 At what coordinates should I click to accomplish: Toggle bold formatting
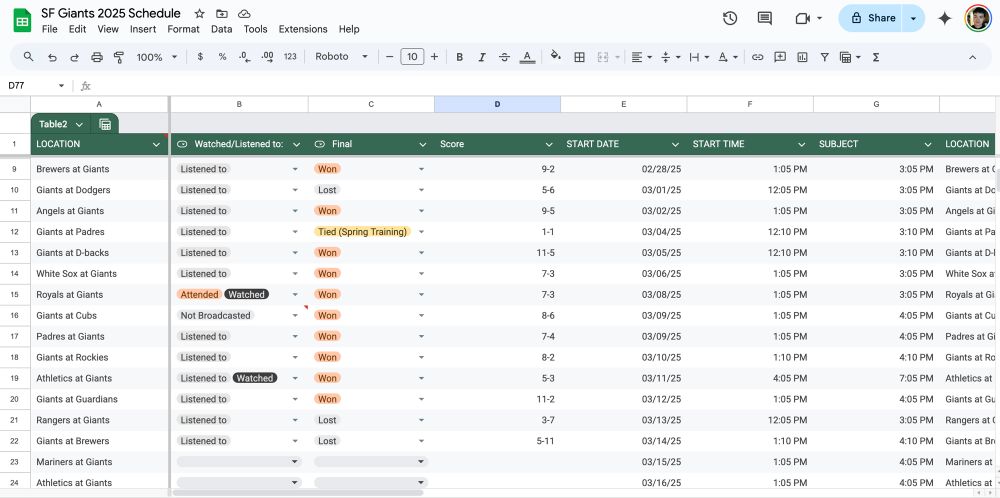point(459,57)
